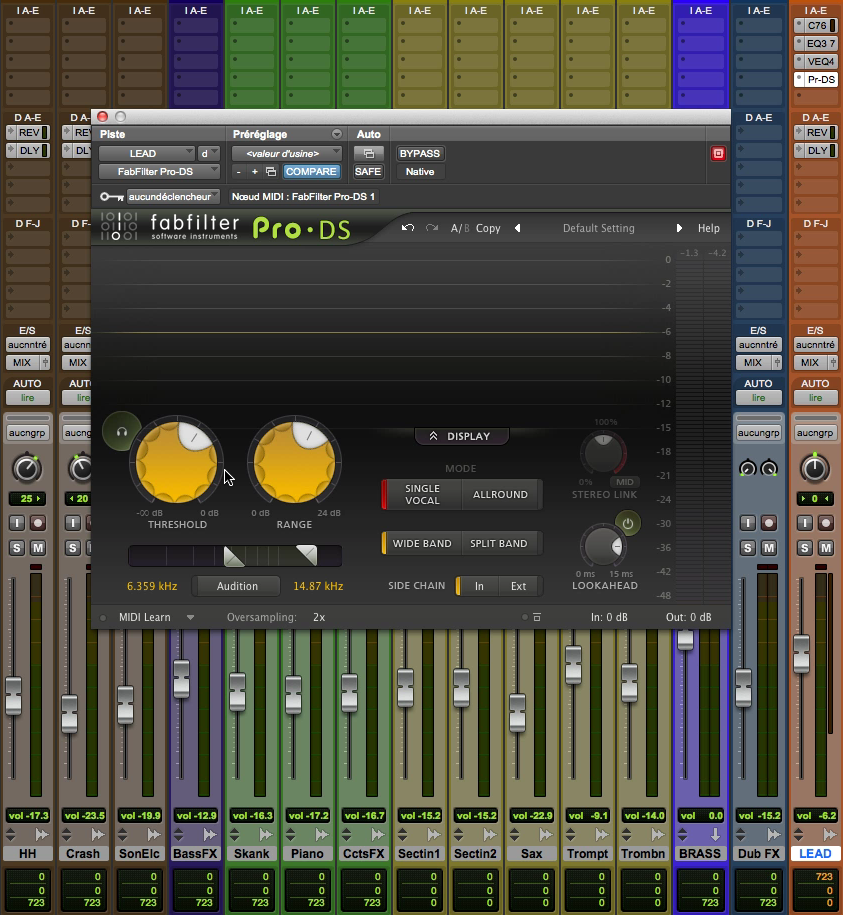Open the aucundéclencheur key input dropdown
843x915 pixels.
173,197
